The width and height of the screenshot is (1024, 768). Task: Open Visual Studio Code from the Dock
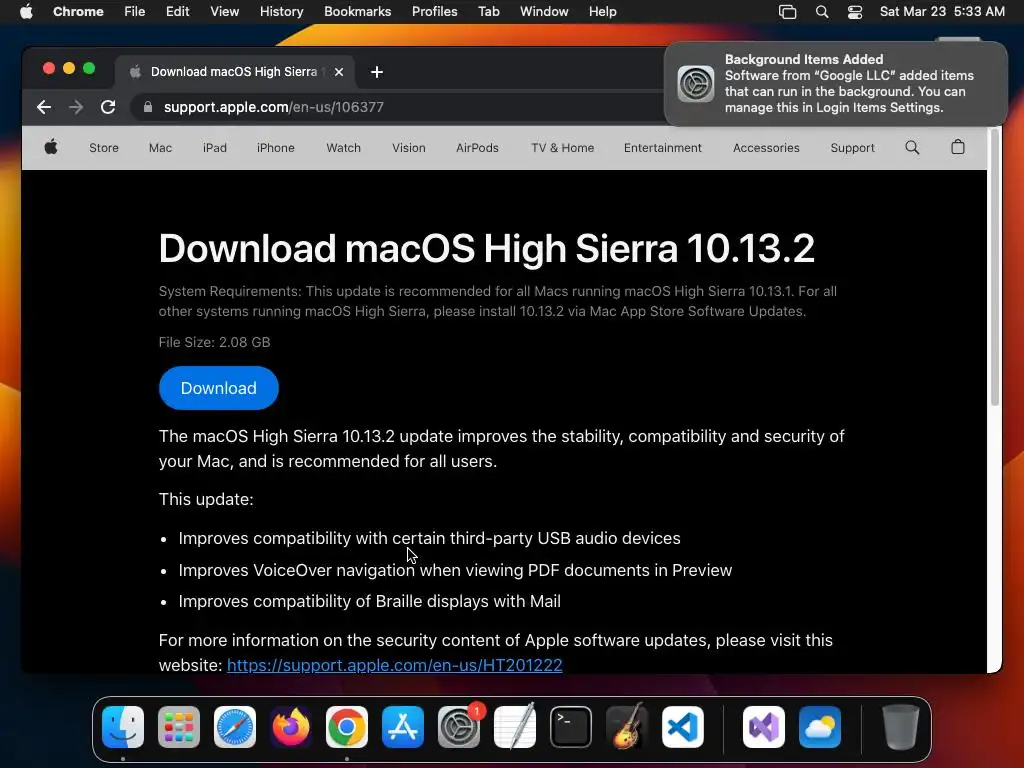click(683, 726)
